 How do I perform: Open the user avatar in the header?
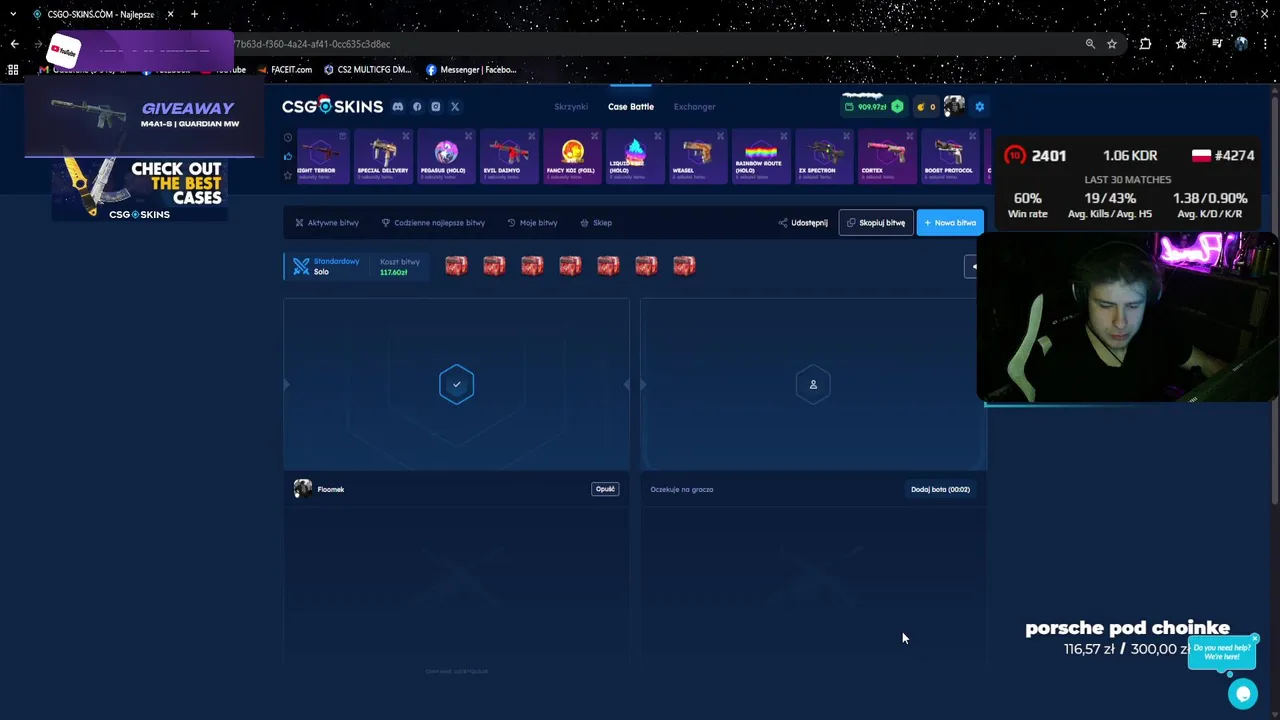click(954, 106)
